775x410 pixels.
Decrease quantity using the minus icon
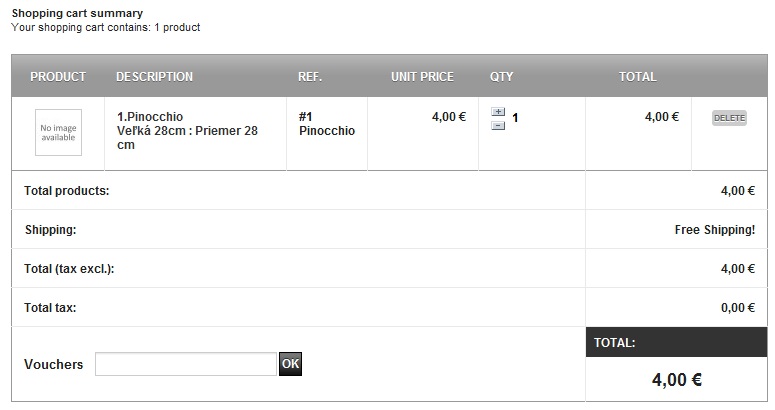coord(498,126)
